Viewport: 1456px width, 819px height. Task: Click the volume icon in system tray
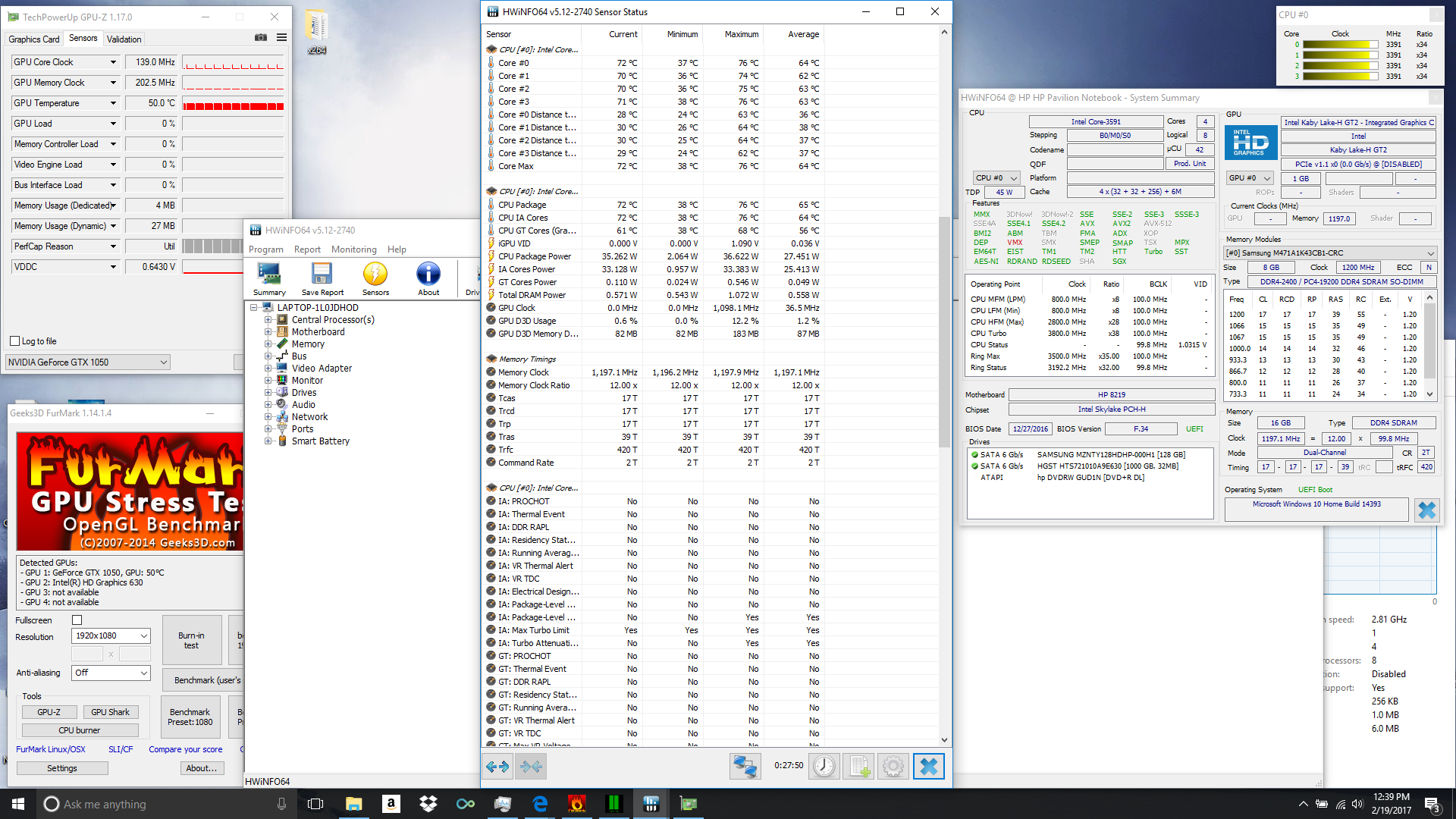click(1357, 804)
